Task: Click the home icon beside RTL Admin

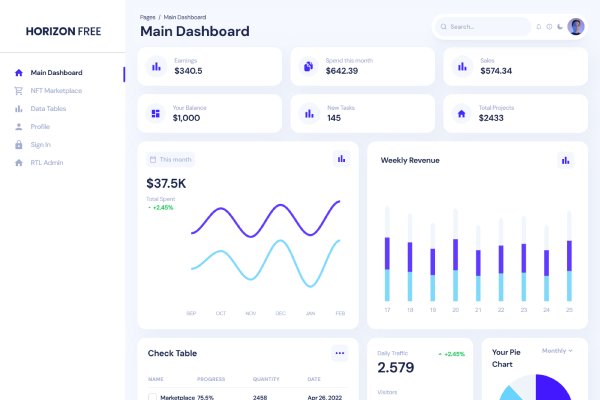Action: (19, 163)
